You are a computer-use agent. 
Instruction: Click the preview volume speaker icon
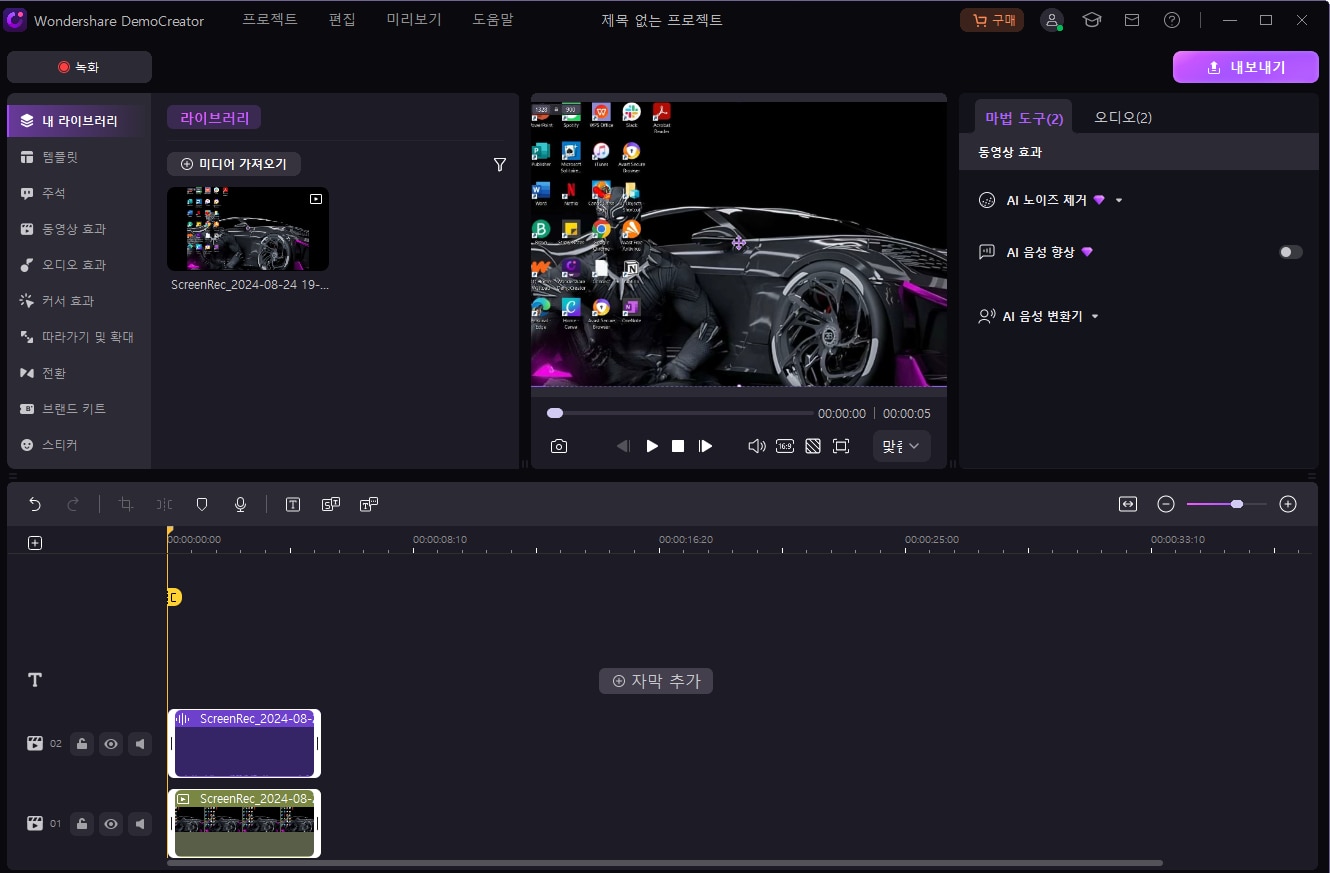pos(757,446)
